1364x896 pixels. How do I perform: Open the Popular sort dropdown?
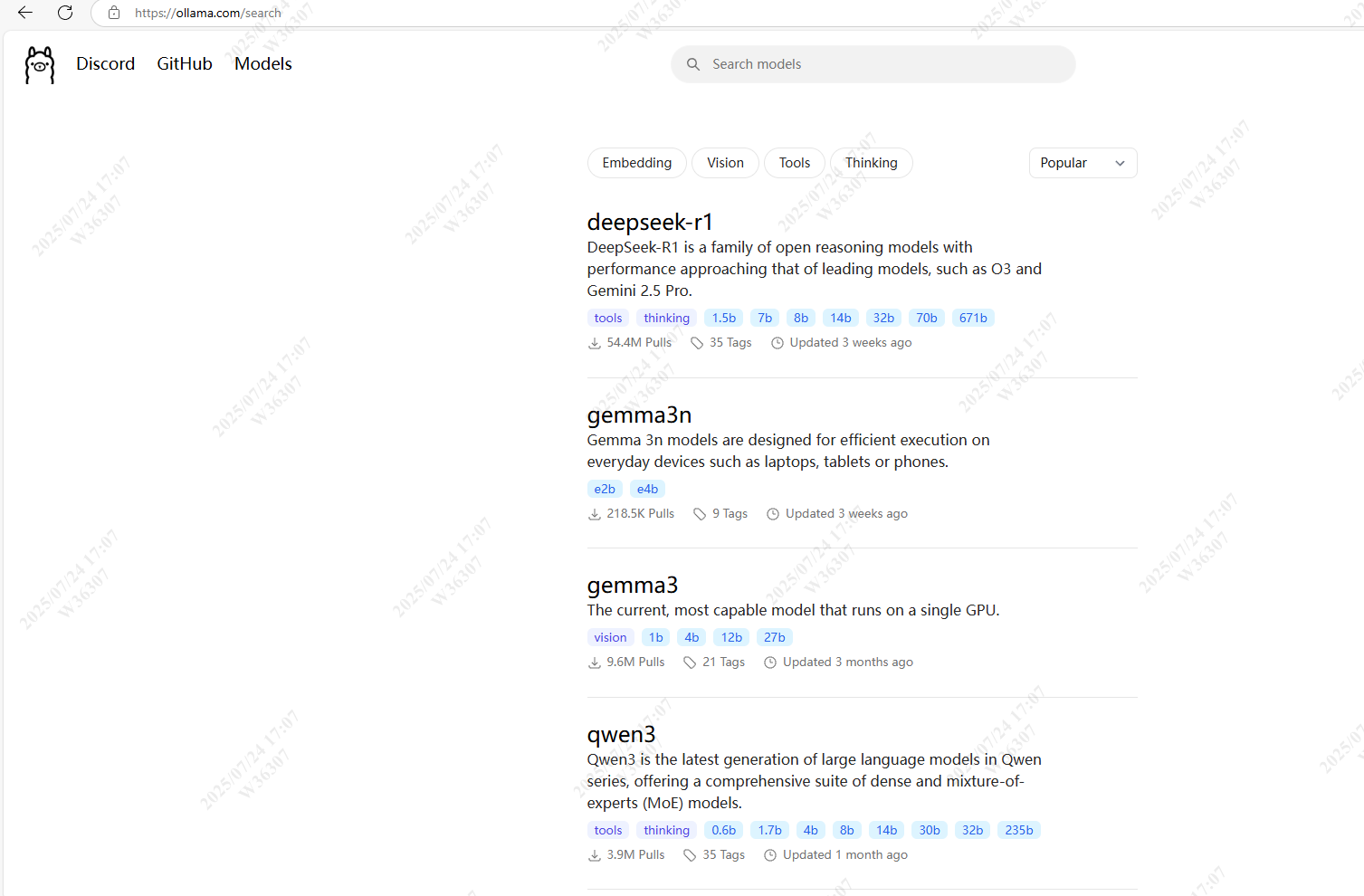point(1083,163)
